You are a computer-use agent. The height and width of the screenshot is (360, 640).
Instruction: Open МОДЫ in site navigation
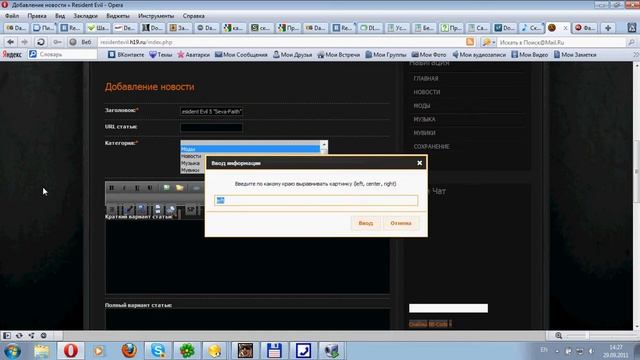(422, 106)
